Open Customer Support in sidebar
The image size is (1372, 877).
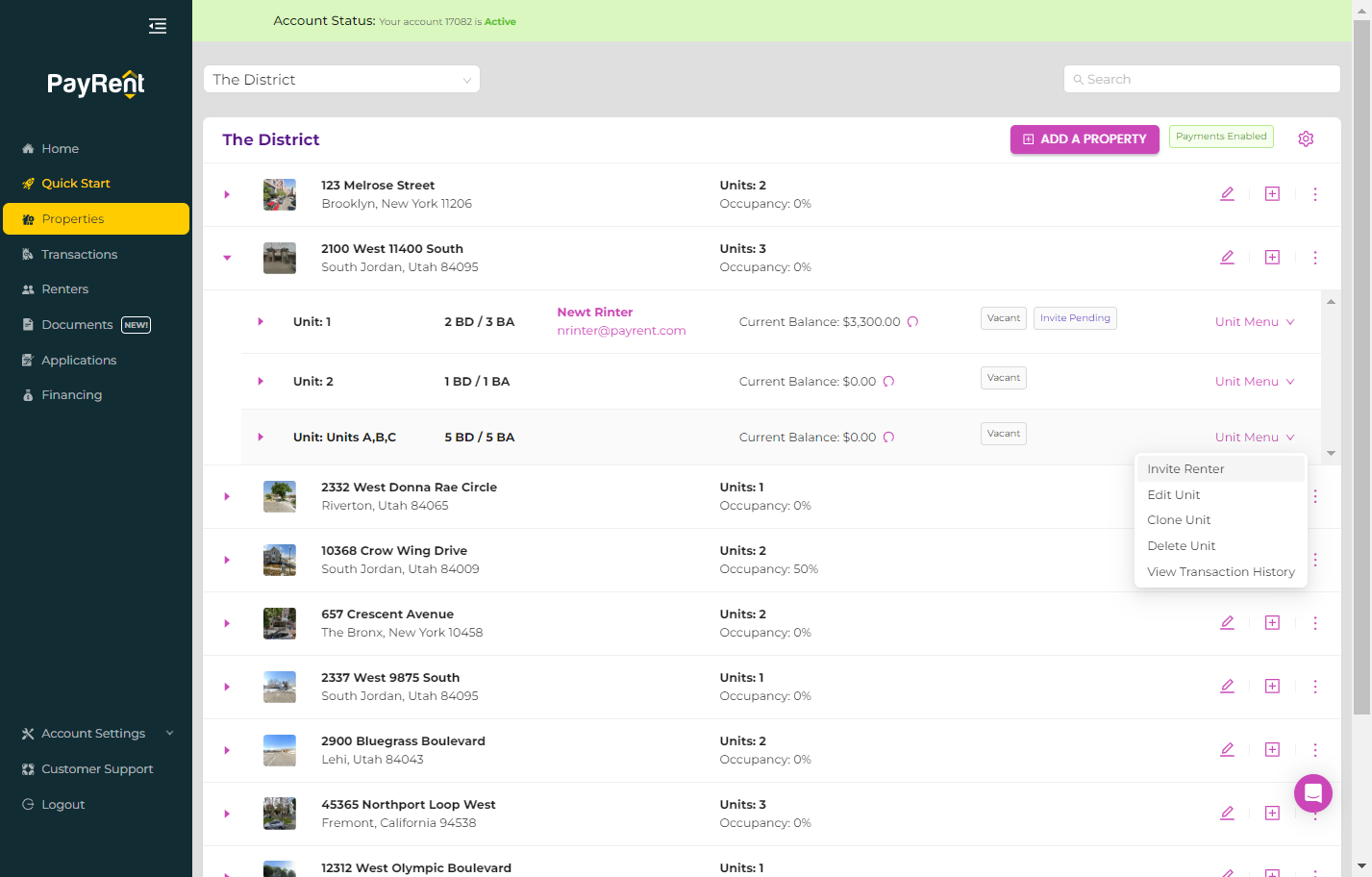pos(96,769)
